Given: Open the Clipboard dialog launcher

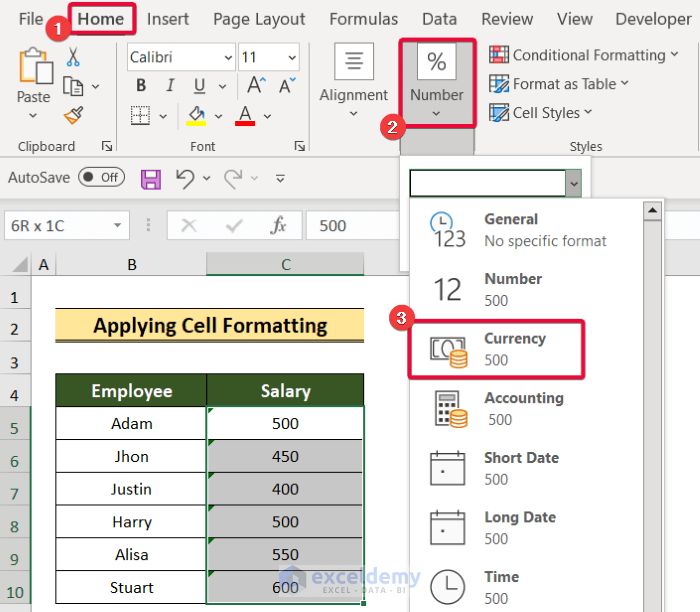Looking at the screenshot, I should click(107, 146).
